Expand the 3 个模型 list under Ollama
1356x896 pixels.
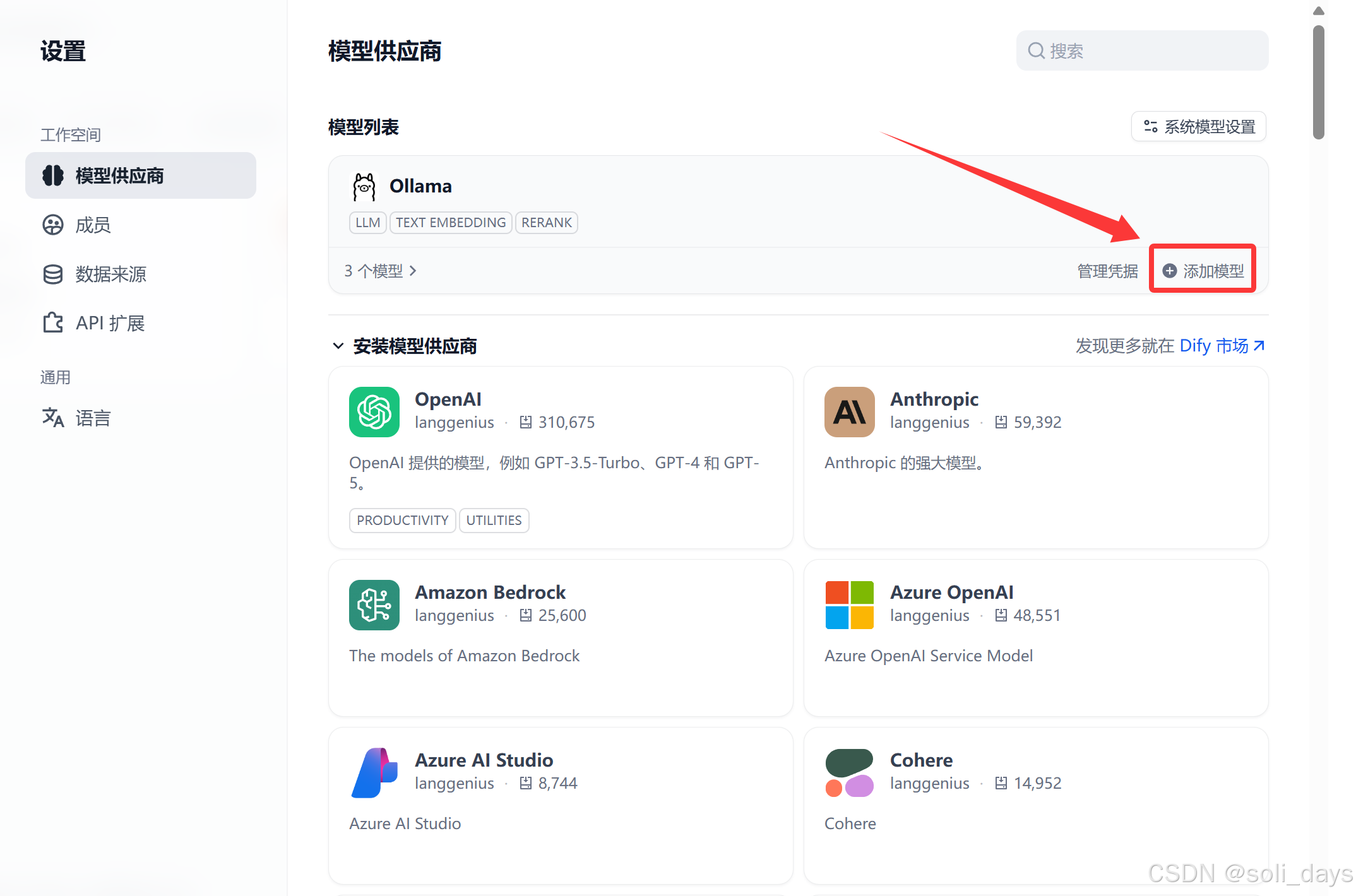pyautogui.click(x=381, y=271)
